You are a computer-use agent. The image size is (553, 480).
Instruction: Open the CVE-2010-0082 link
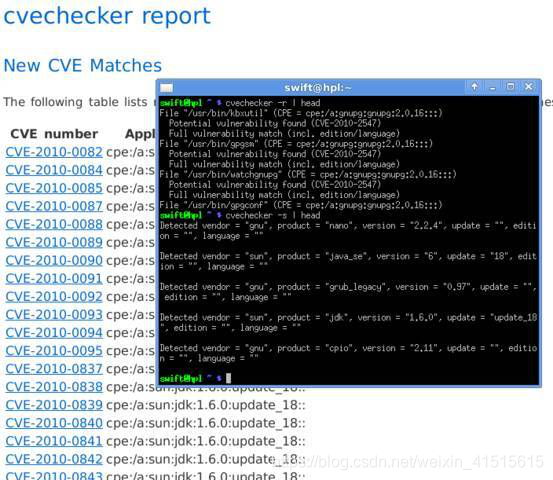(54, 152)
